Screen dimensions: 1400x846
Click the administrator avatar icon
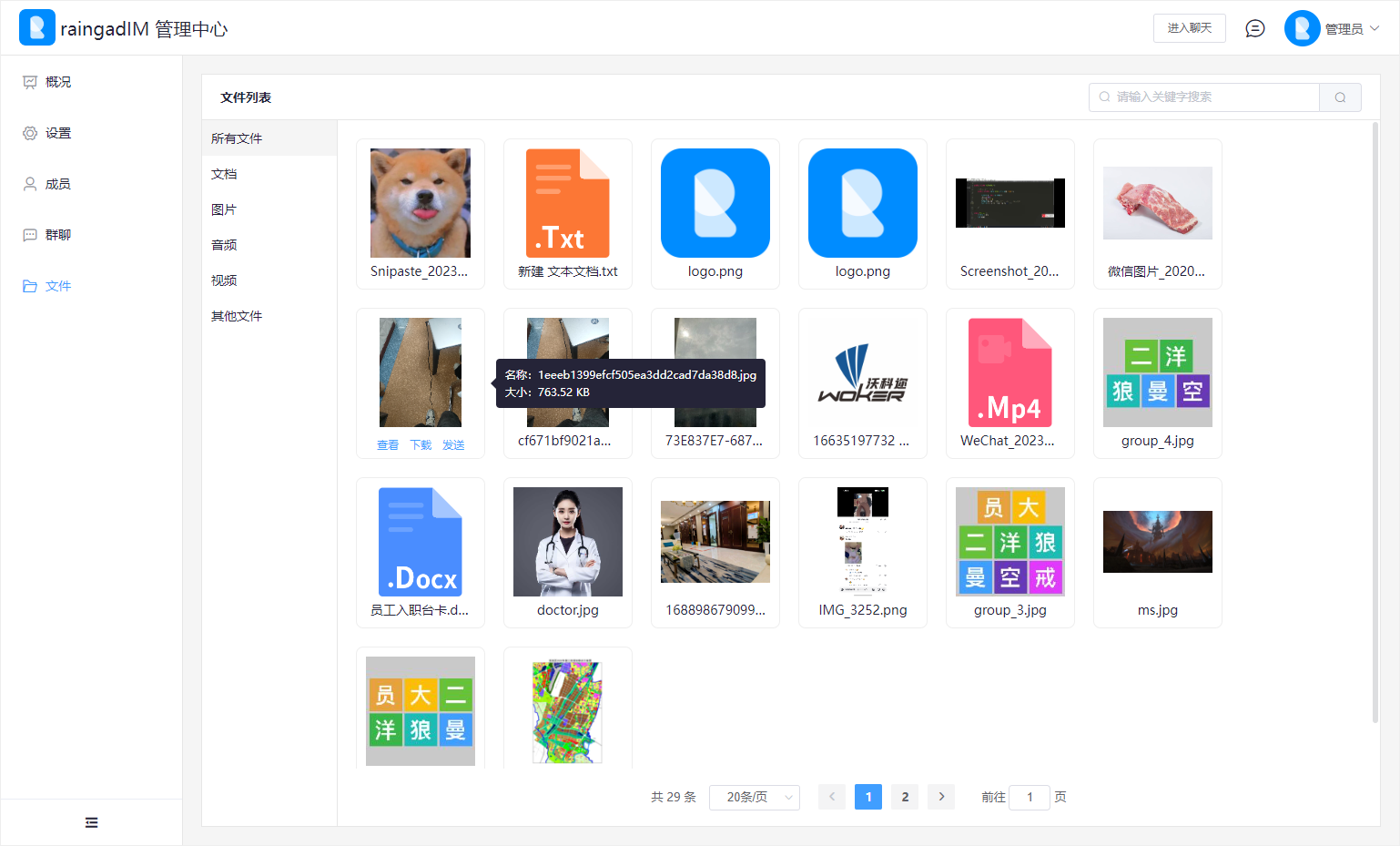(1303, 28)
